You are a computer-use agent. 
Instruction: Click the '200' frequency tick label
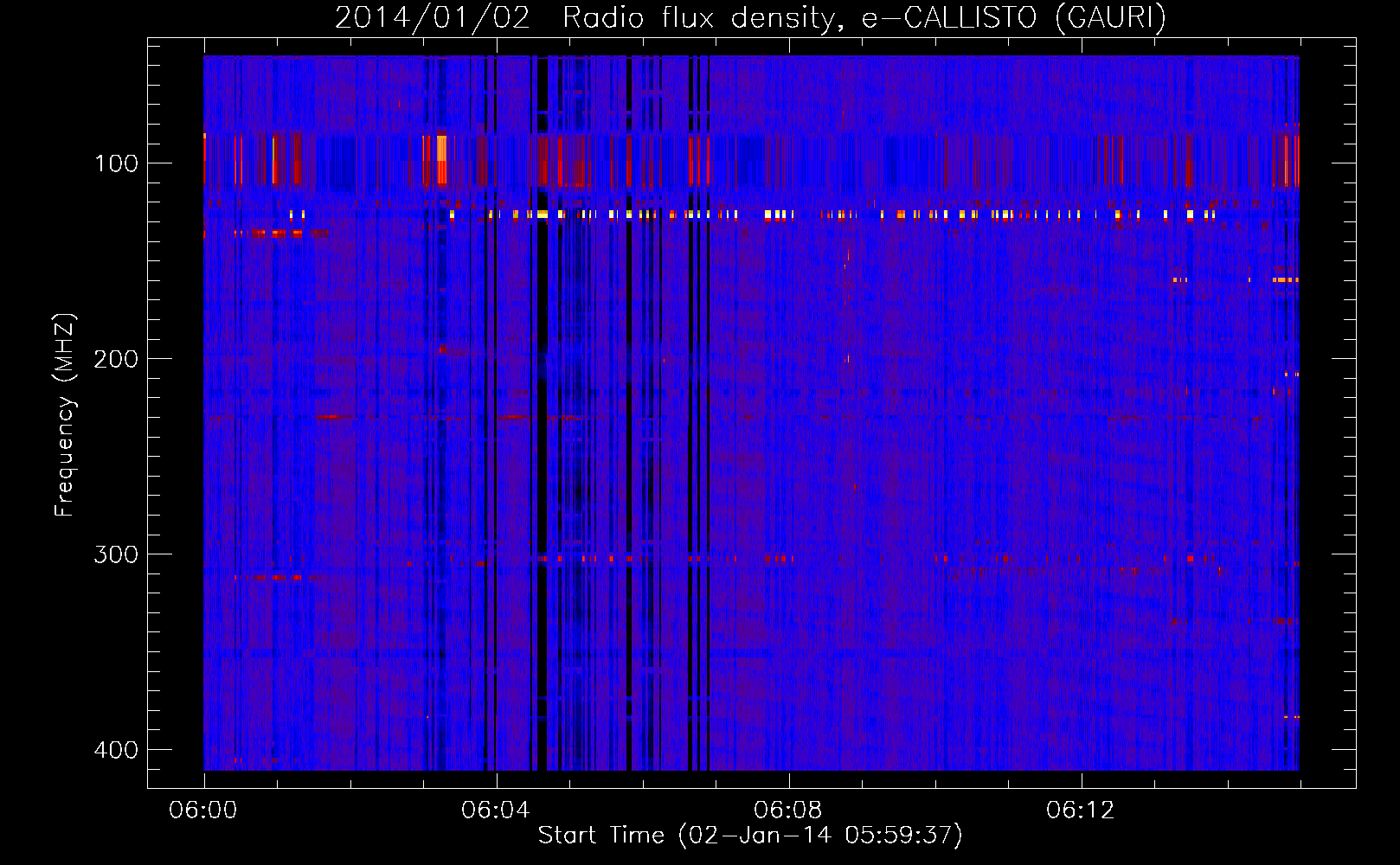pos(116,359)
